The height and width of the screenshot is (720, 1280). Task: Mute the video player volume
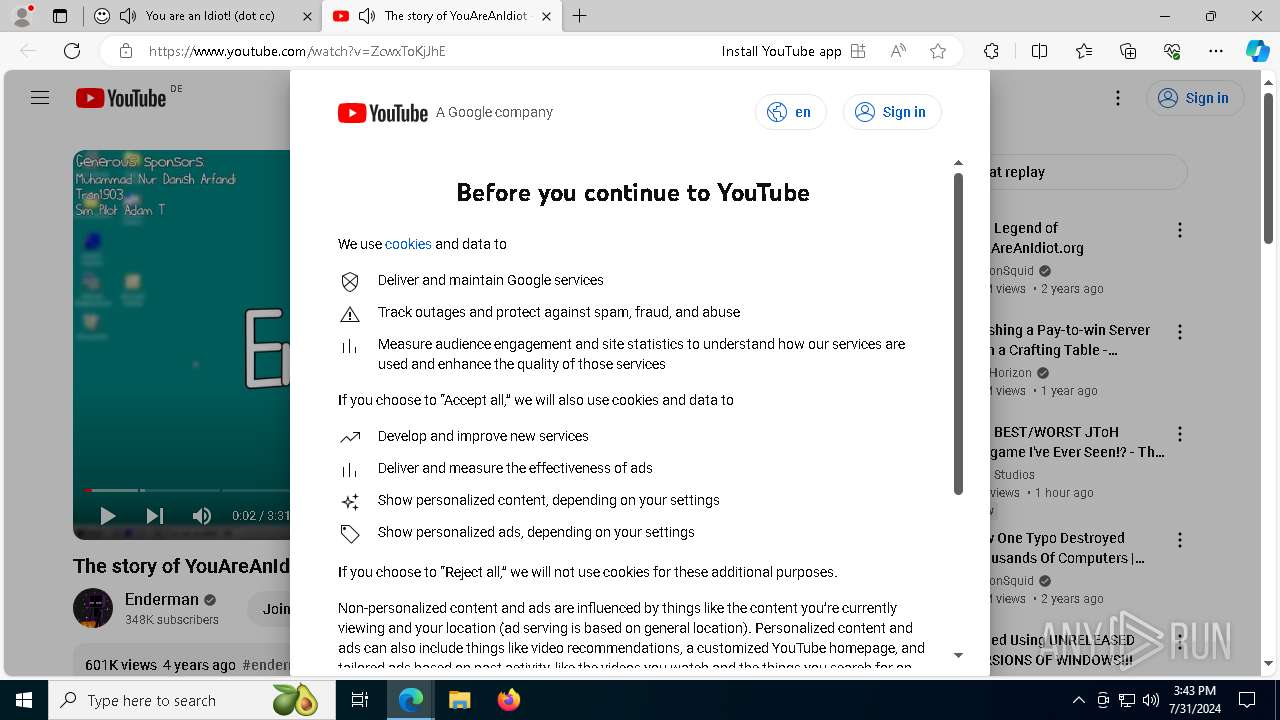click(201, 516)
